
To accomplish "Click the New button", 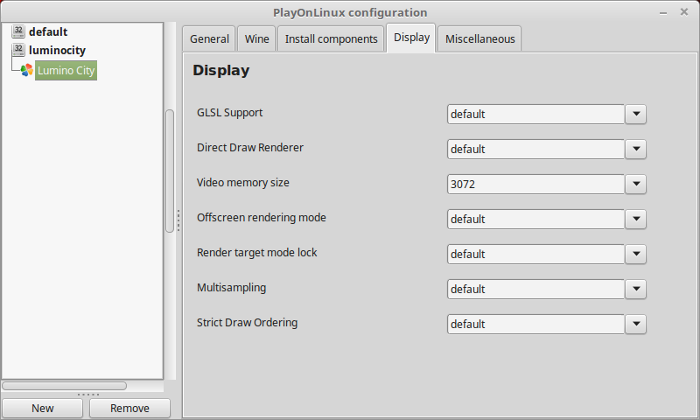I will (42, 408).
